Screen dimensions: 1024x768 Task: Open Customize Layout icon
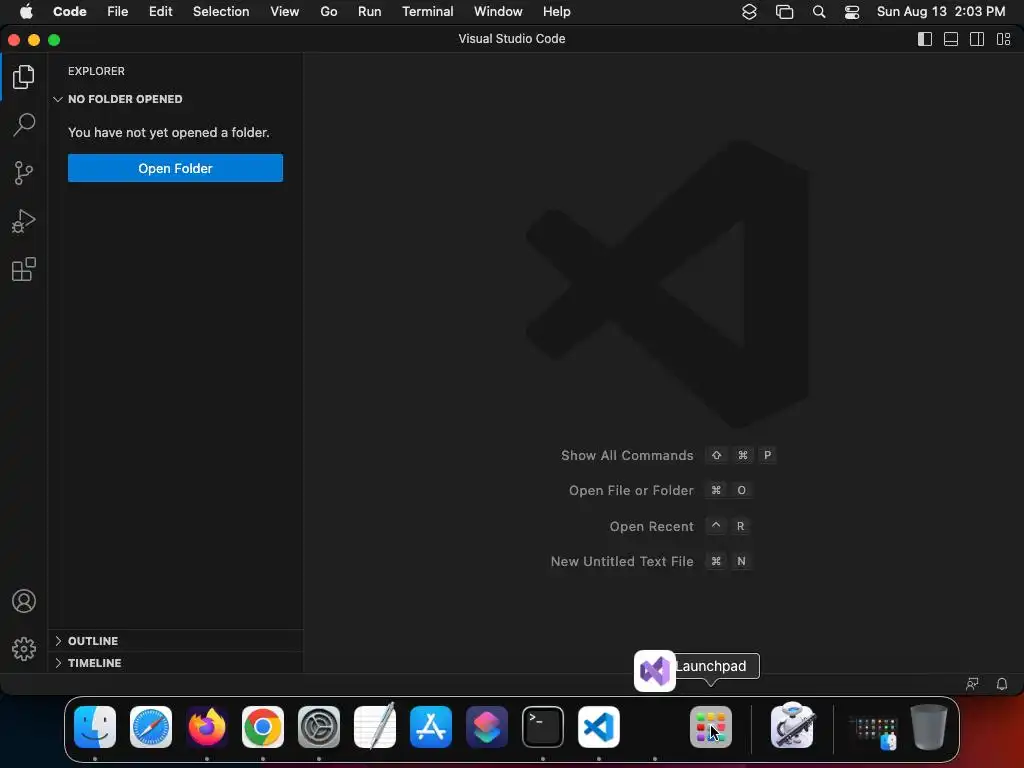[1004, 39]
